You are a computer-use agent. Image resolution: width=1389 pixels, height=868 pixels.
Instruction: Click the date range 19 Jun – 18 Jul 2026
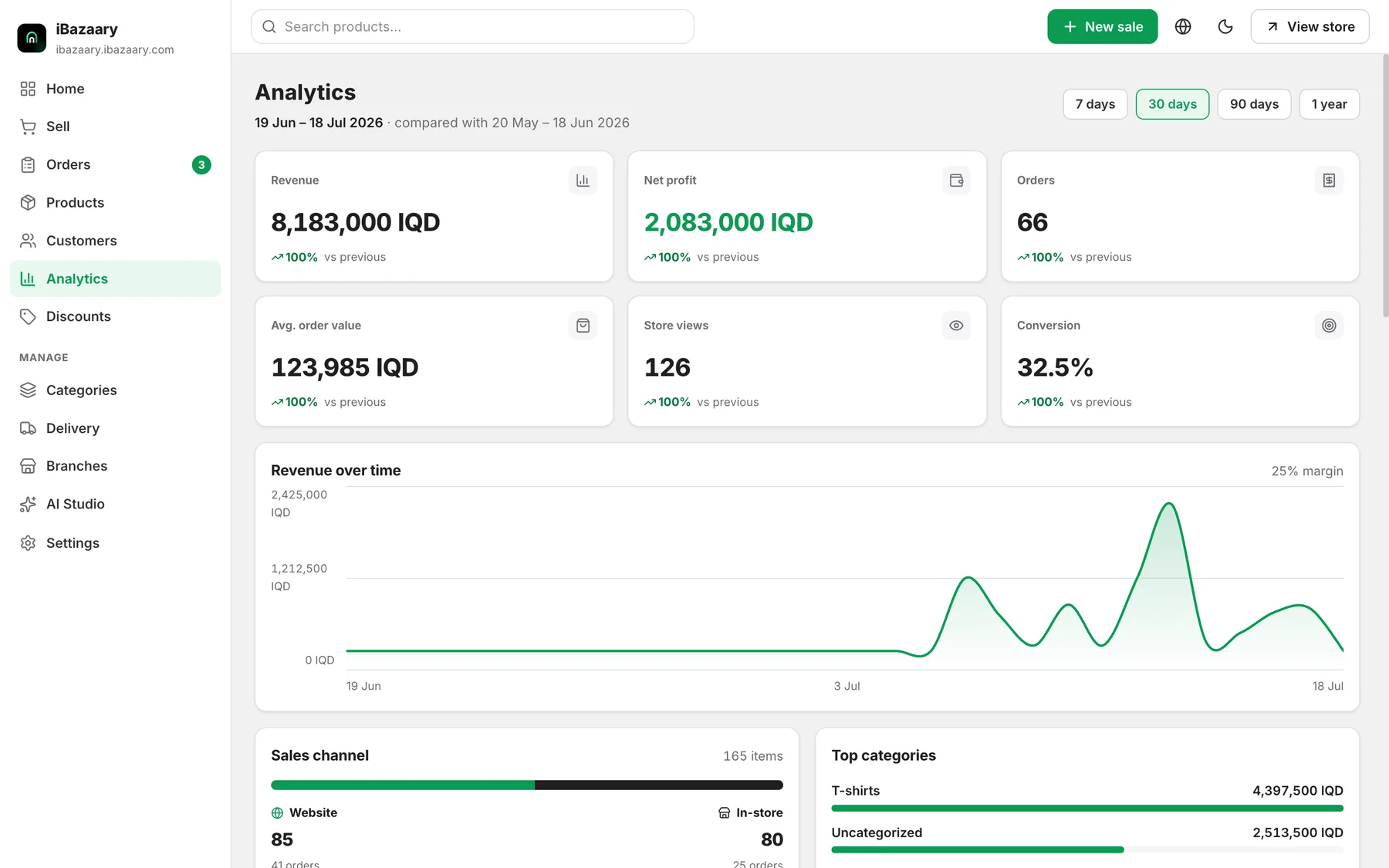[319, 123]
